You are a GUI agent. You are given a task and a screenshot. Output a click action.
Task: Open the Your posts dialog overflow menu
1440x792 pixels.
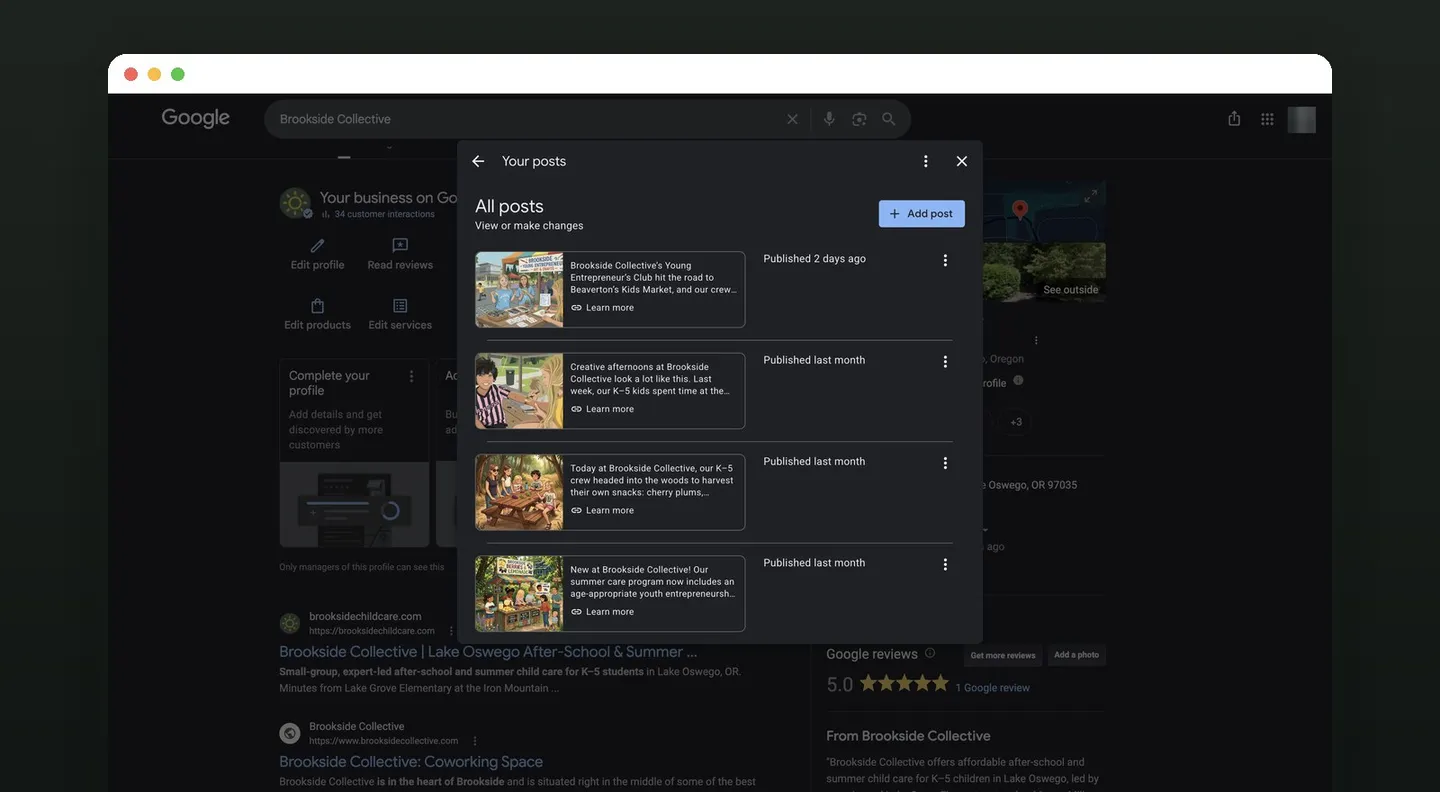tap(926, 161)
